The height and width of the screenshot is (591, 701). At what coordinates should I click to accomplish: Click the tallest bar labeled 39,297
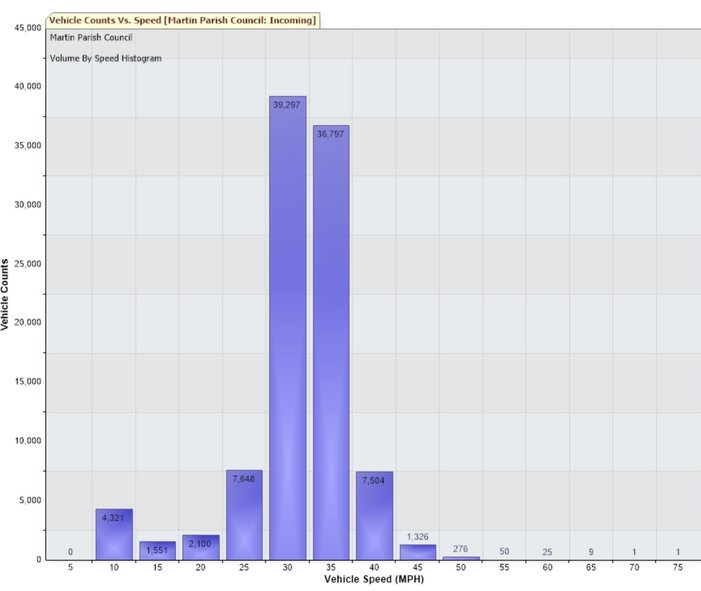coord(288,330)
